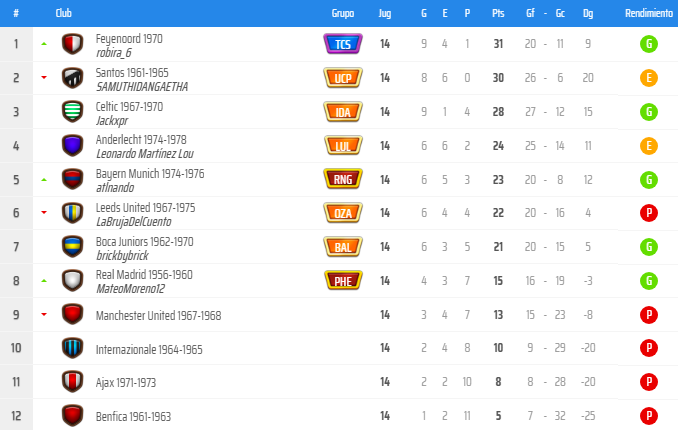Click the RNG group badge for Bayern Munich
The width and height of the screenshot is (678, 430).
[343, 179]
